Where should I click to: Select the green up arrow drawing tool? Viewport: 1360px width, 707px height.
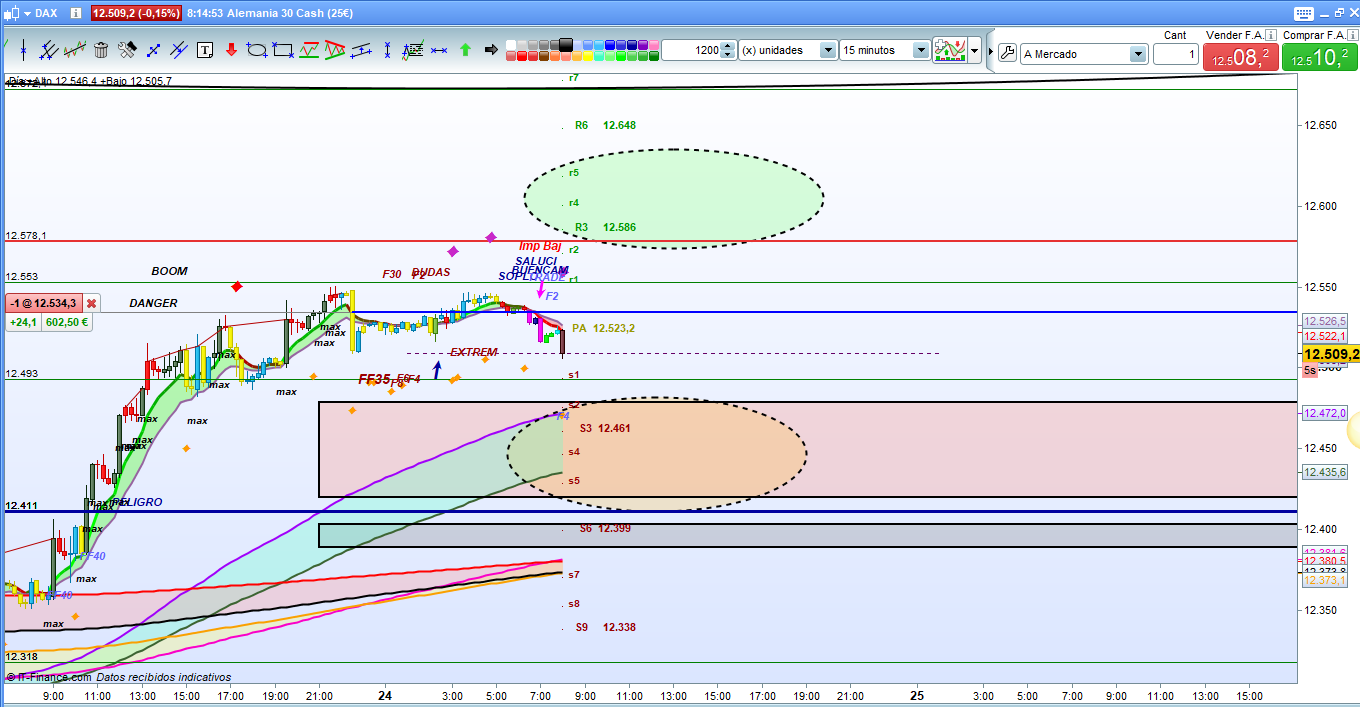465,50
